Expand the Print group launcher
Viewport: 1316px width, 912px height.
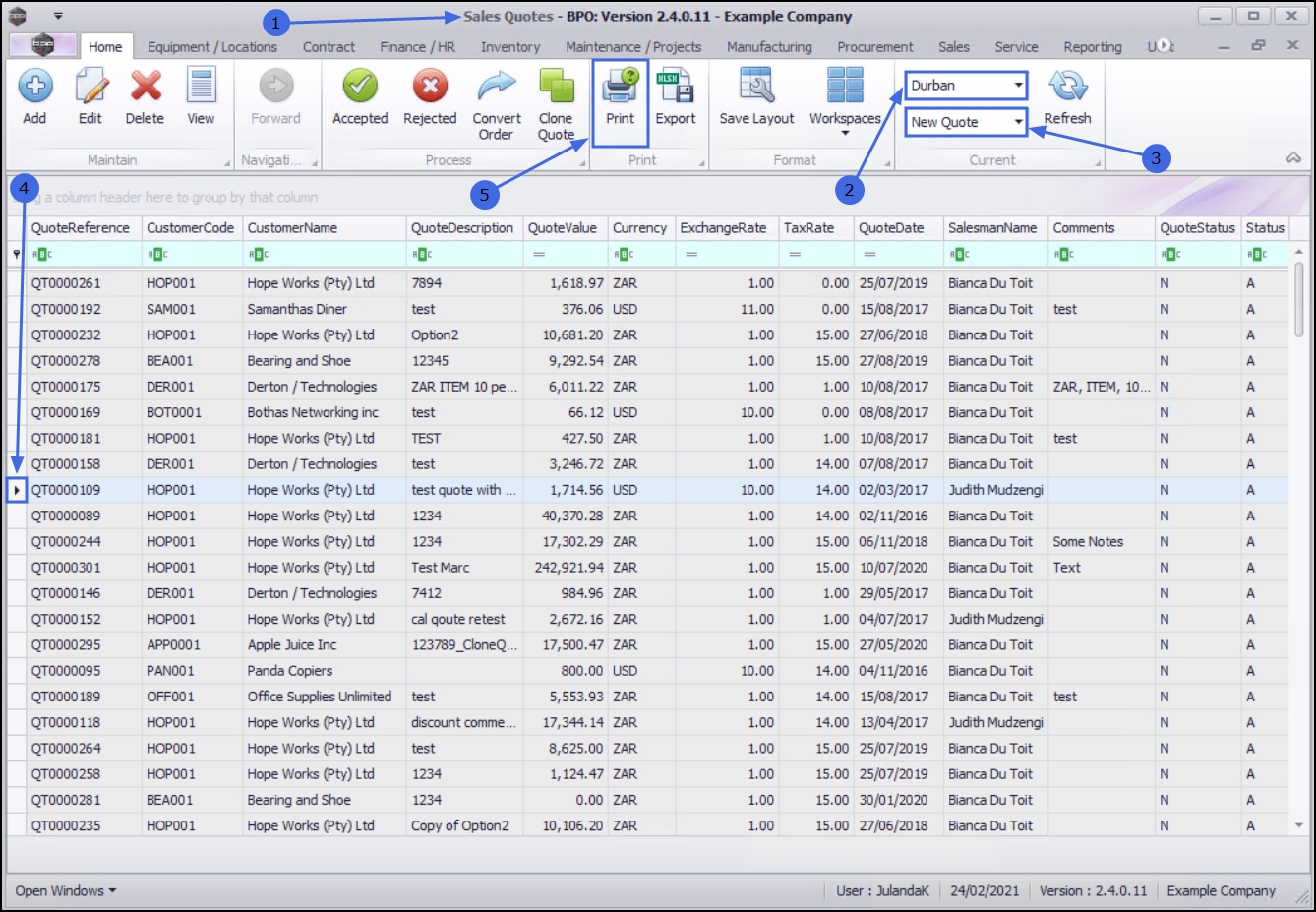click(x=701, y=162)
